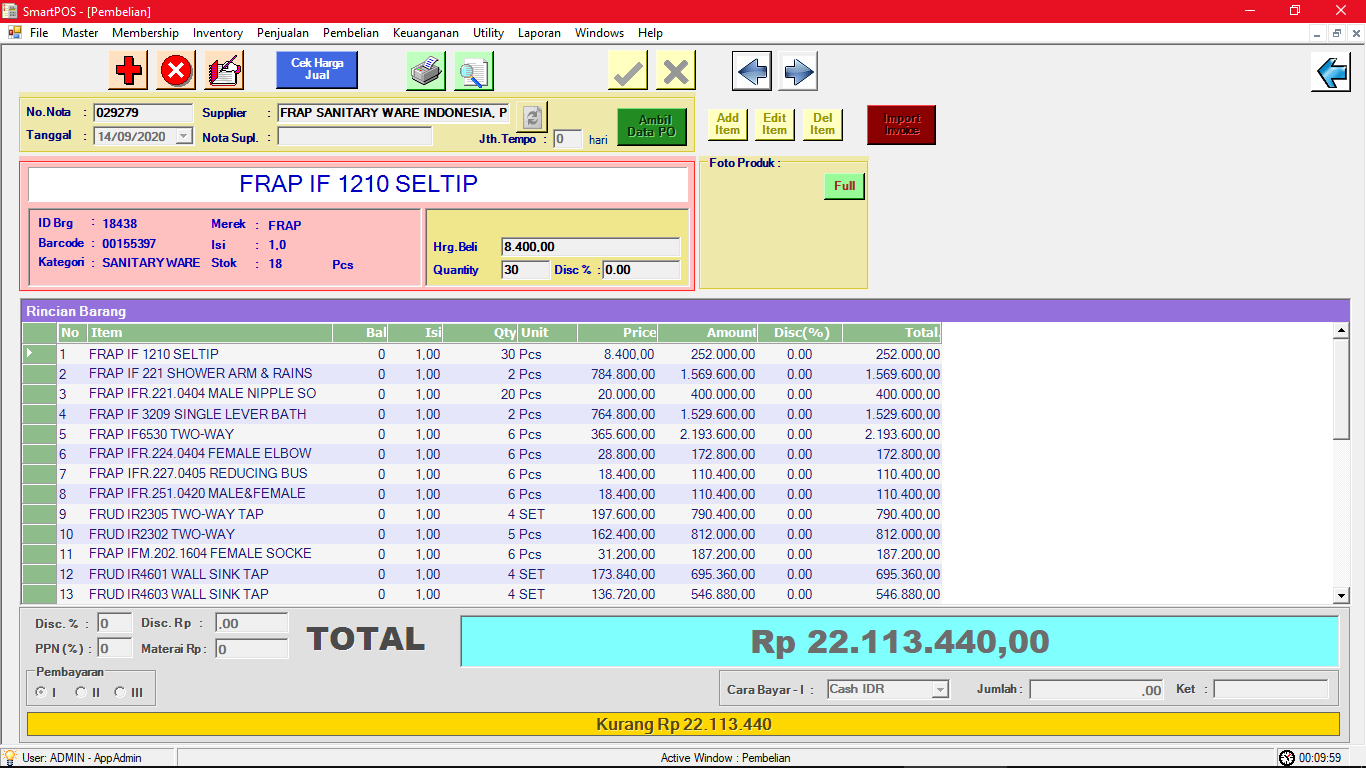
Task: Select payment option II radio
Action: click(x=80, y=692)
